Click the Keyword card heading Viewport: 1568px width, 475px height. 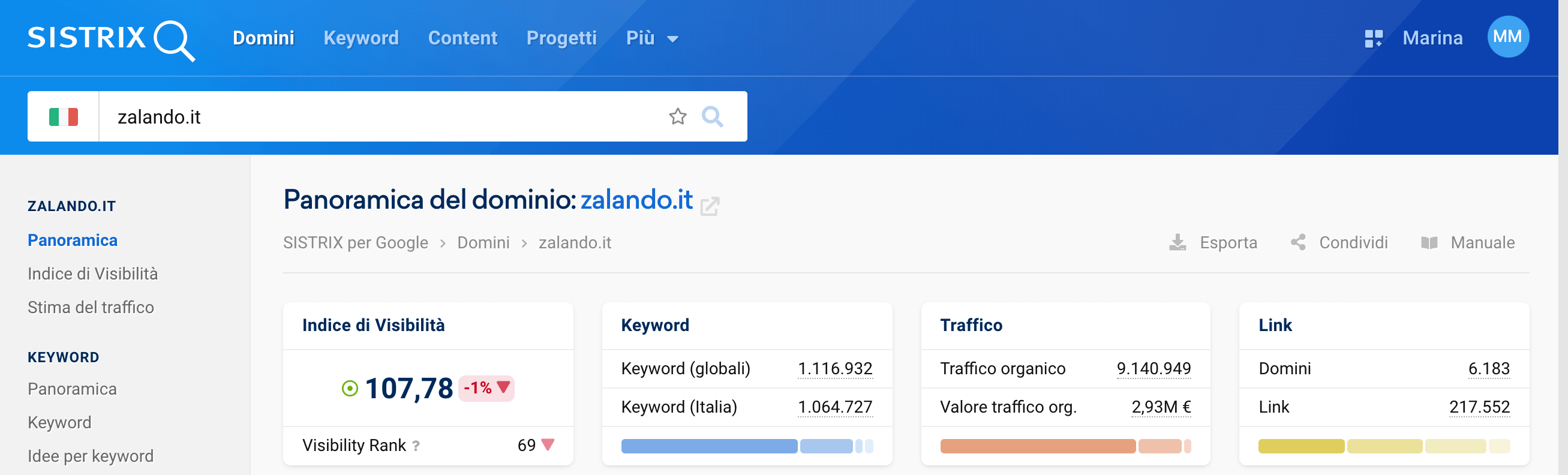pyautogui.click(x=655, y=325)
